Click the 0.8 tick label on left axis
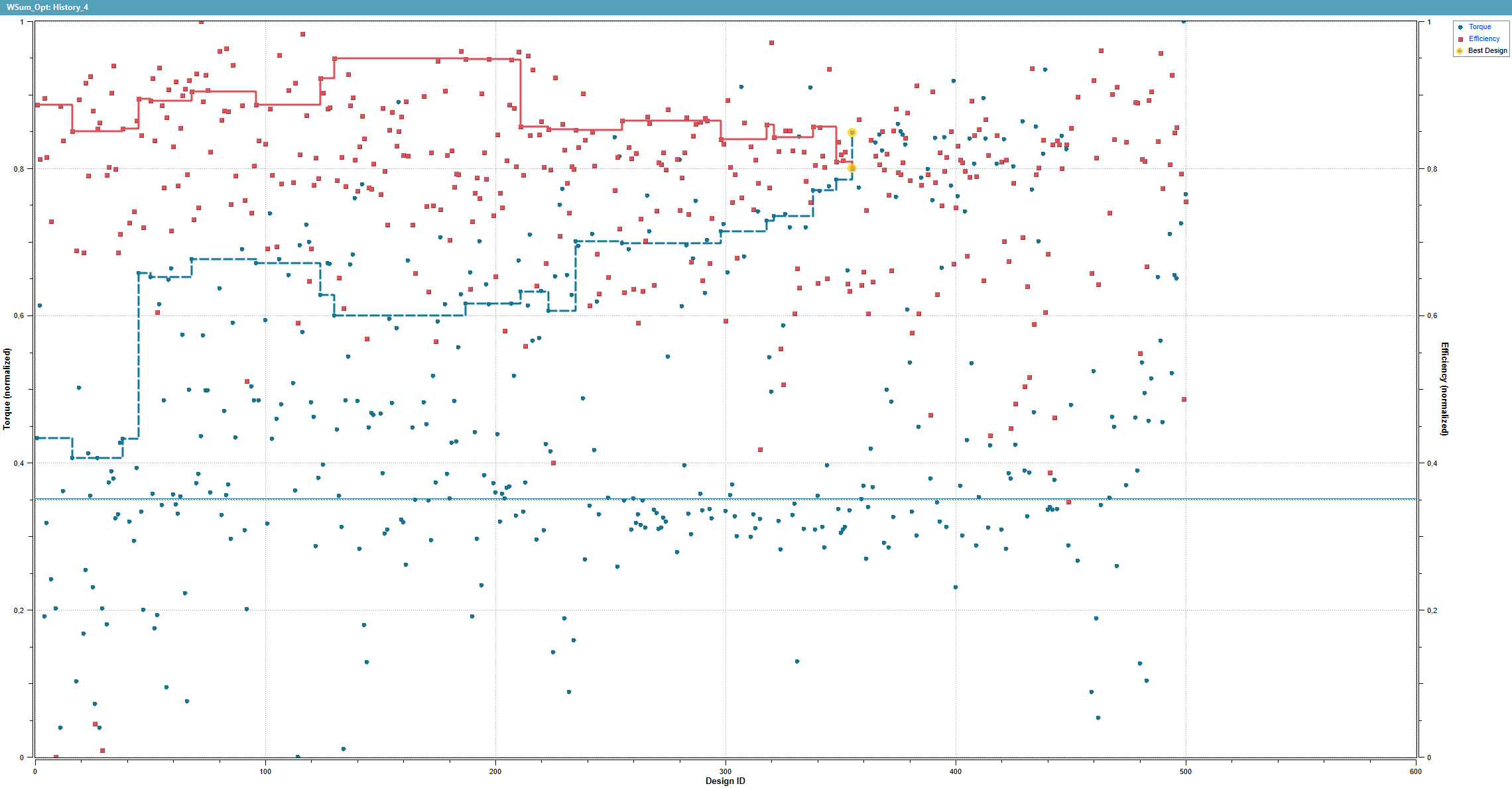Image resolution: width=1512 pixels, height=788 pixels. tap(19, 169)
